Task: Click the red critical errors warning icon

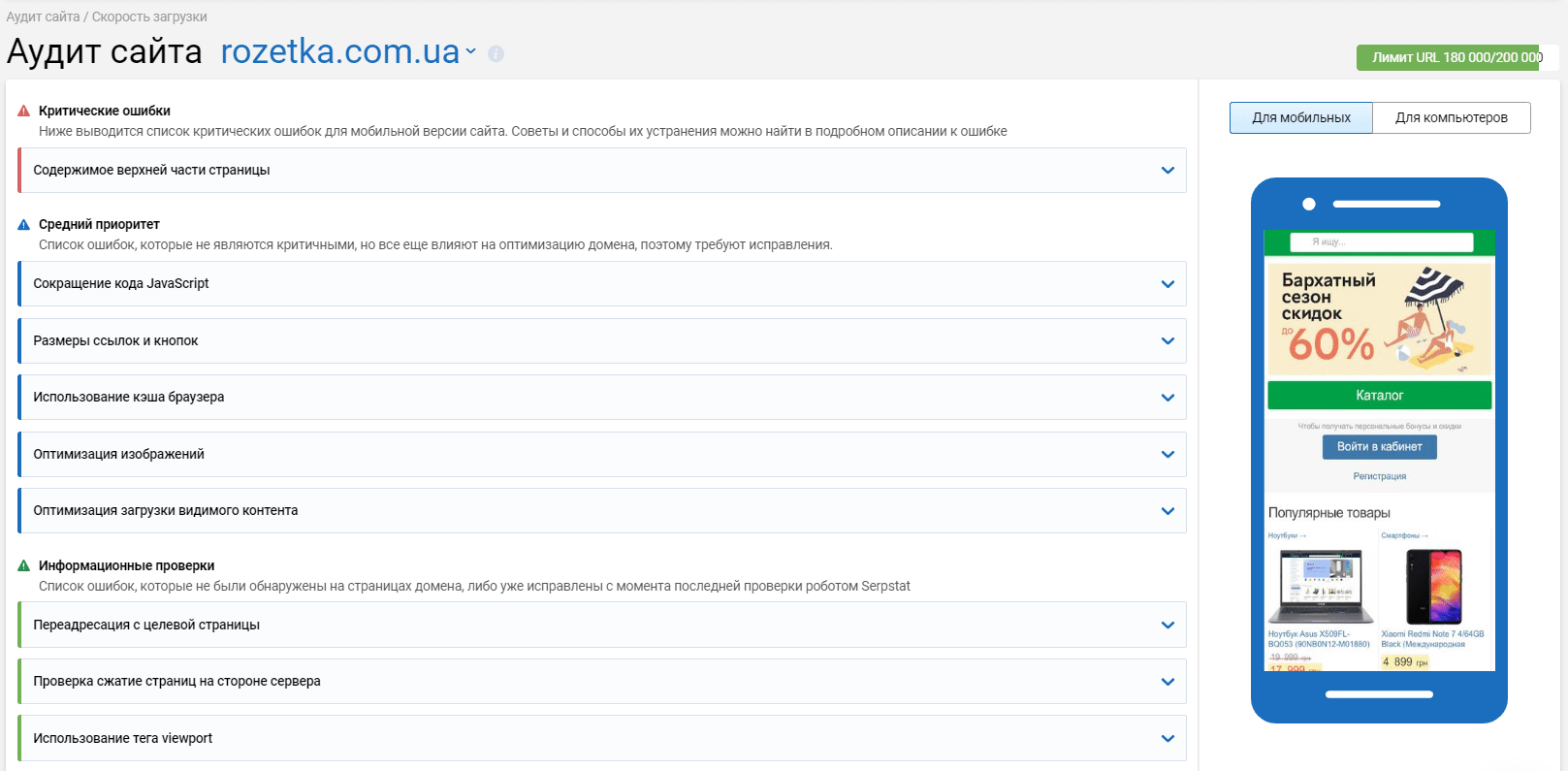Action: [x=24, y=111]
